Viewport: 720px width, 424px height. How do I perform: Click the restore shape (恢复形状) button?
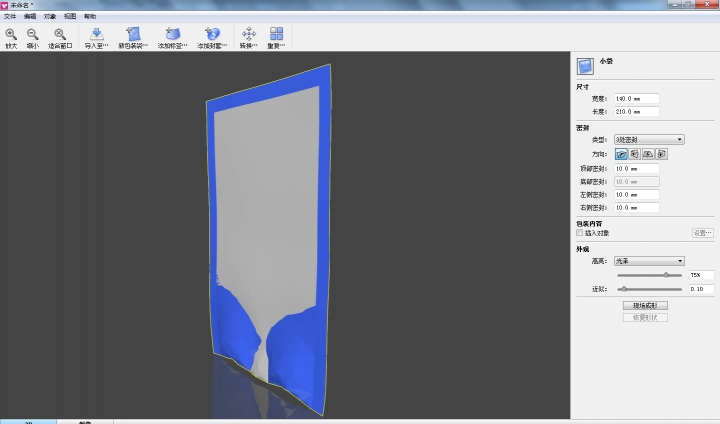click(645, 317)
